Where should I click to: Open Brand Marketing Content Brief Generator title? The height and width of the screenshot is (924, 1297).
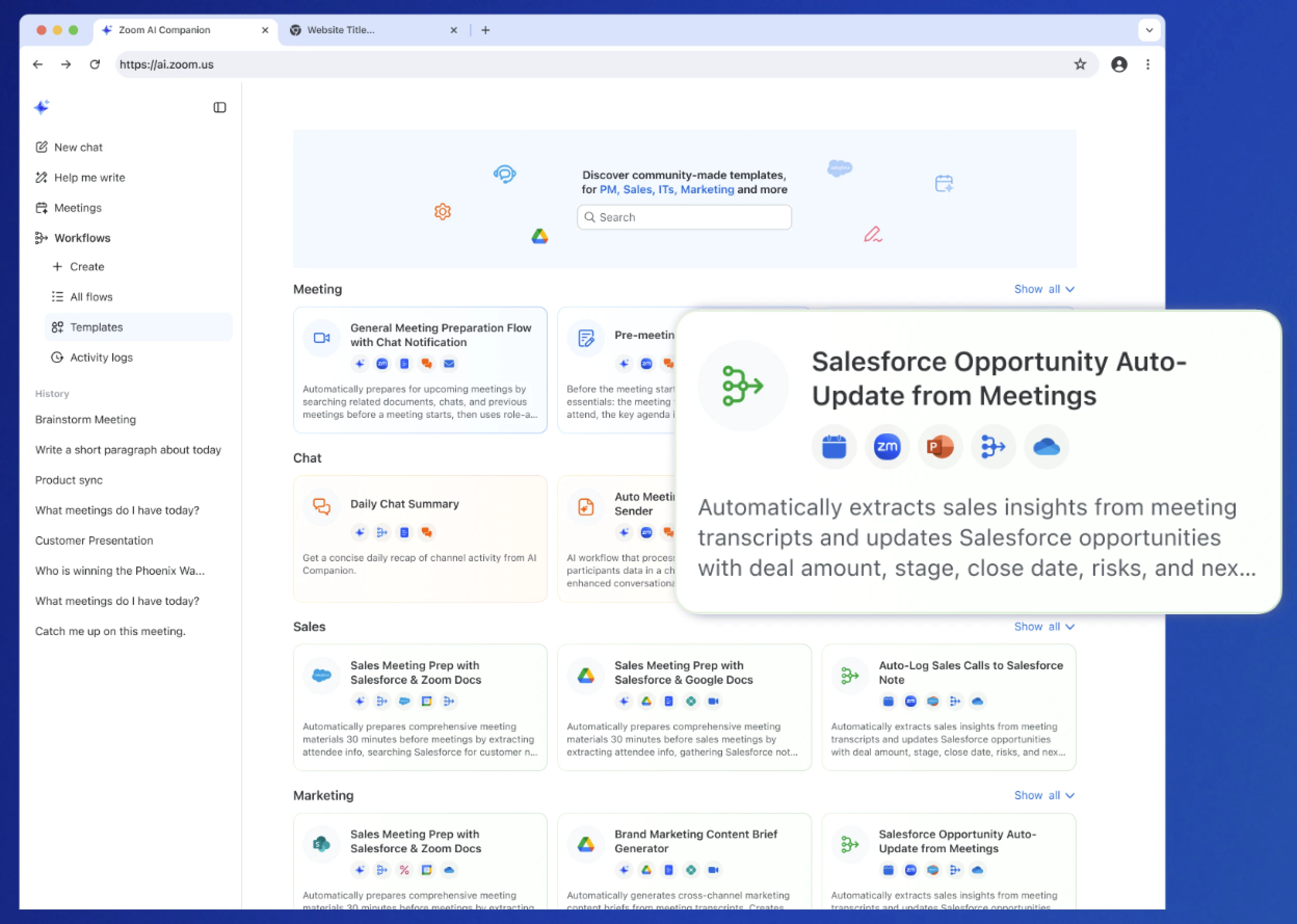pos(696,841)
